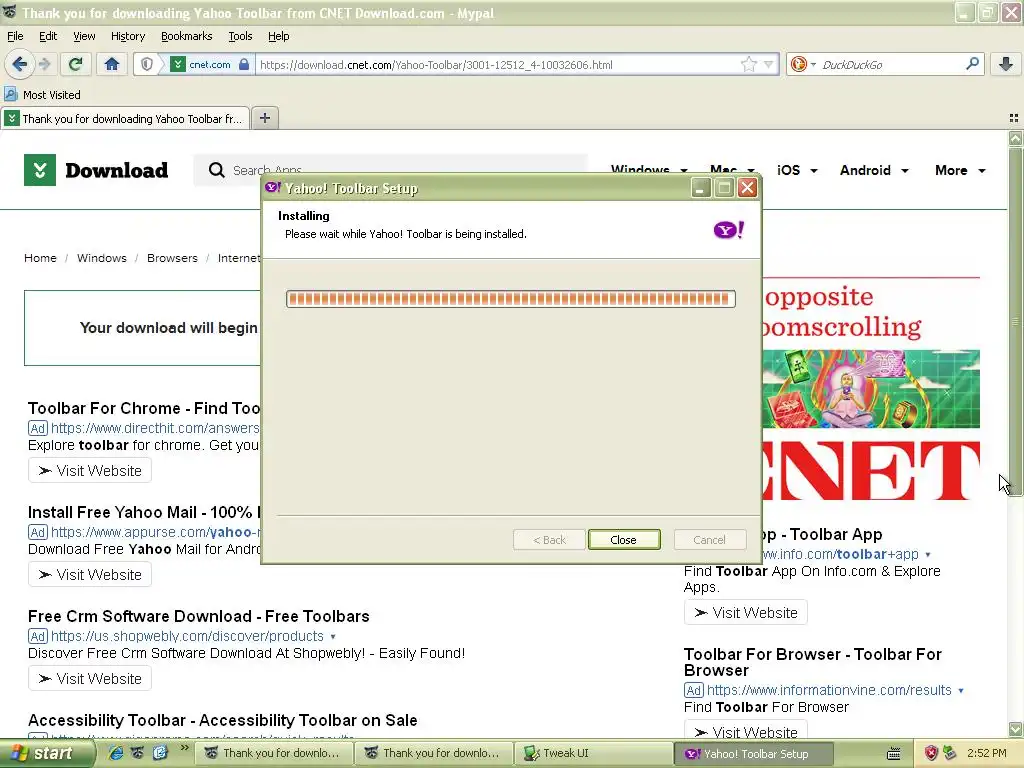Minimize the Yahoo Toolbar Setup dialog
Image resolution: width=1024 pixels, height=768 pixels.
click(700, 189)
